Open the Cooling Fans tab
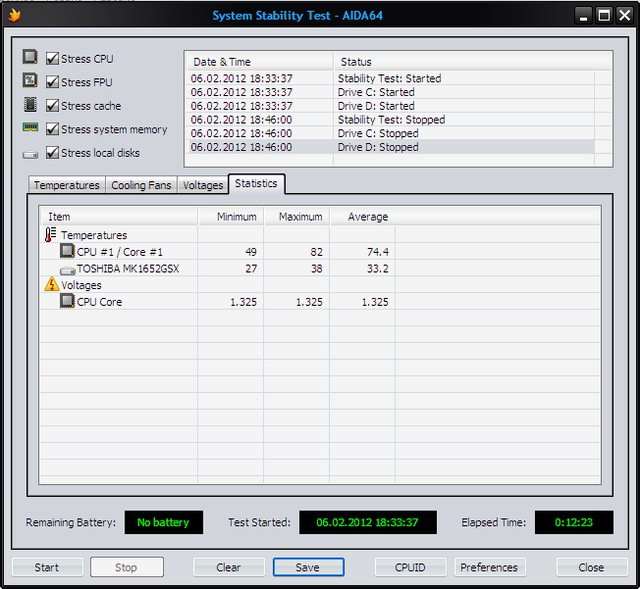The height and width of the screenshot is (589, 640). click(x=141, y=185)
